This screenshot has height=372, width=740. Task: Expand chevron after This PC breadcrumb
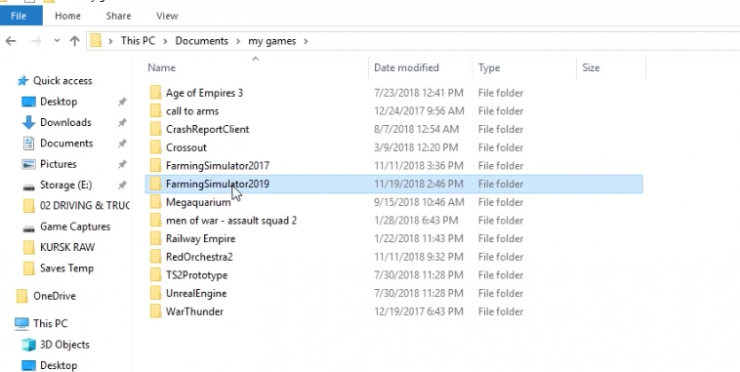(165, 41)
